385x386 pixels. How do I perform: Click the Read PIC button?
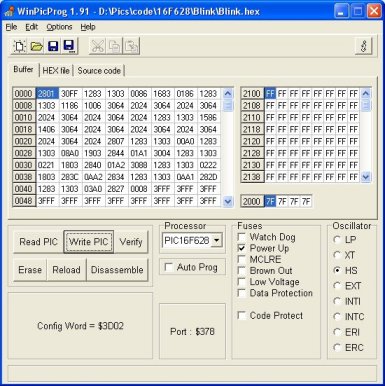(x=38, y=242)
